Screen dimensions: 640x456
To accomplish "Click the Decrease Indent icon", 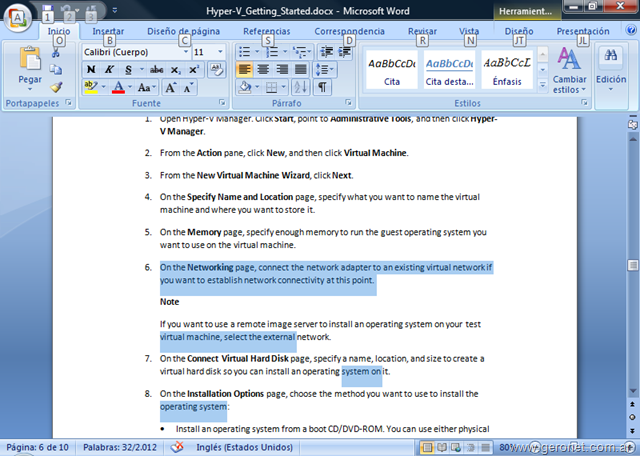I will [x=326, y=52].
